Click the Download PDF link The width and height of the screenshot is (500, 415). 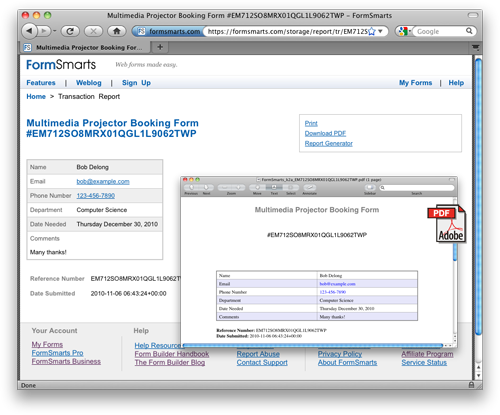[325, 133]
